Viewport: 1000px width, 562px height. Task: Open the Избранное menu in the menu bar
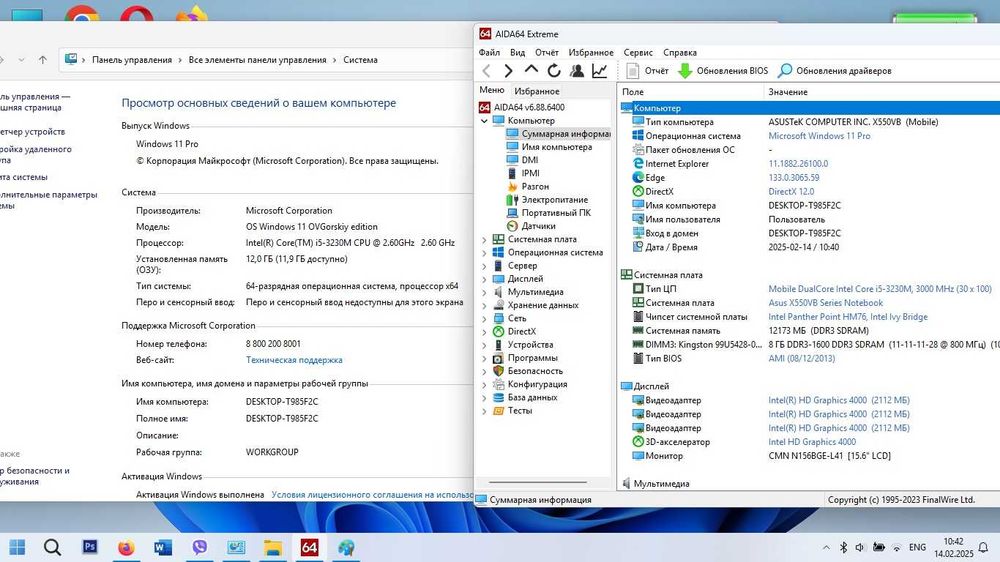(591, 52)
